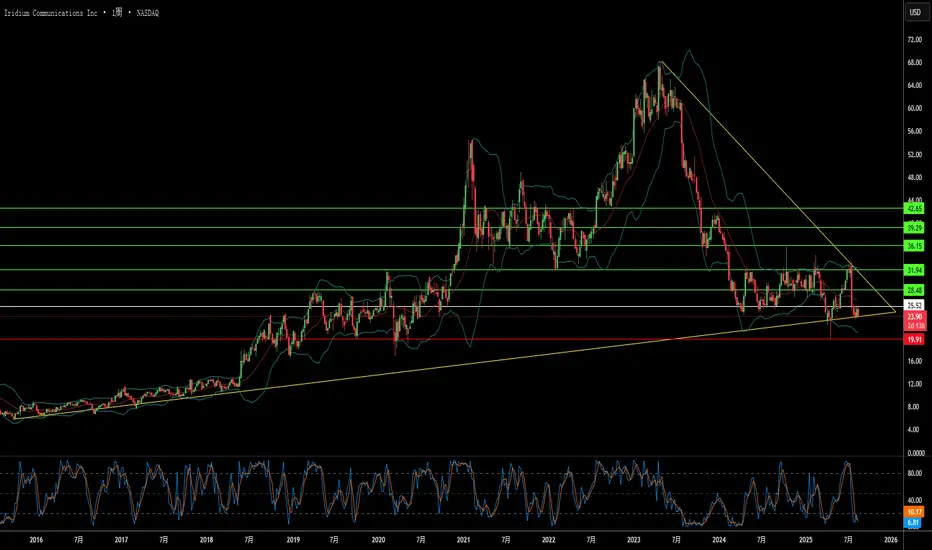Select the green 39.29 price level label
The image size is (932, 550).
click(x=914, y=228)
